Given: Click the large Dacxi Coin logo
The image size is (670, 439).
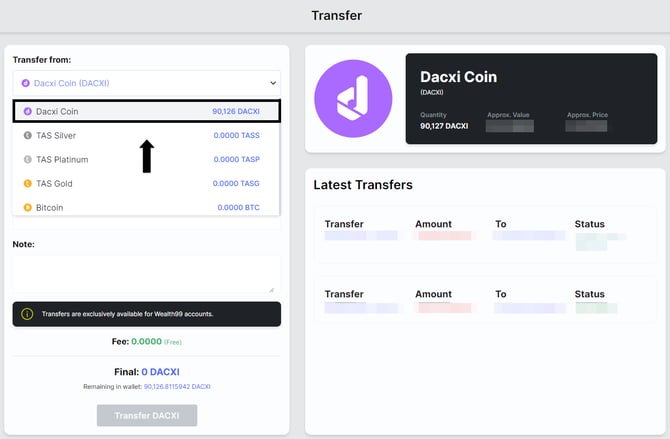Looking at the screenshot, I should point(353,98).
